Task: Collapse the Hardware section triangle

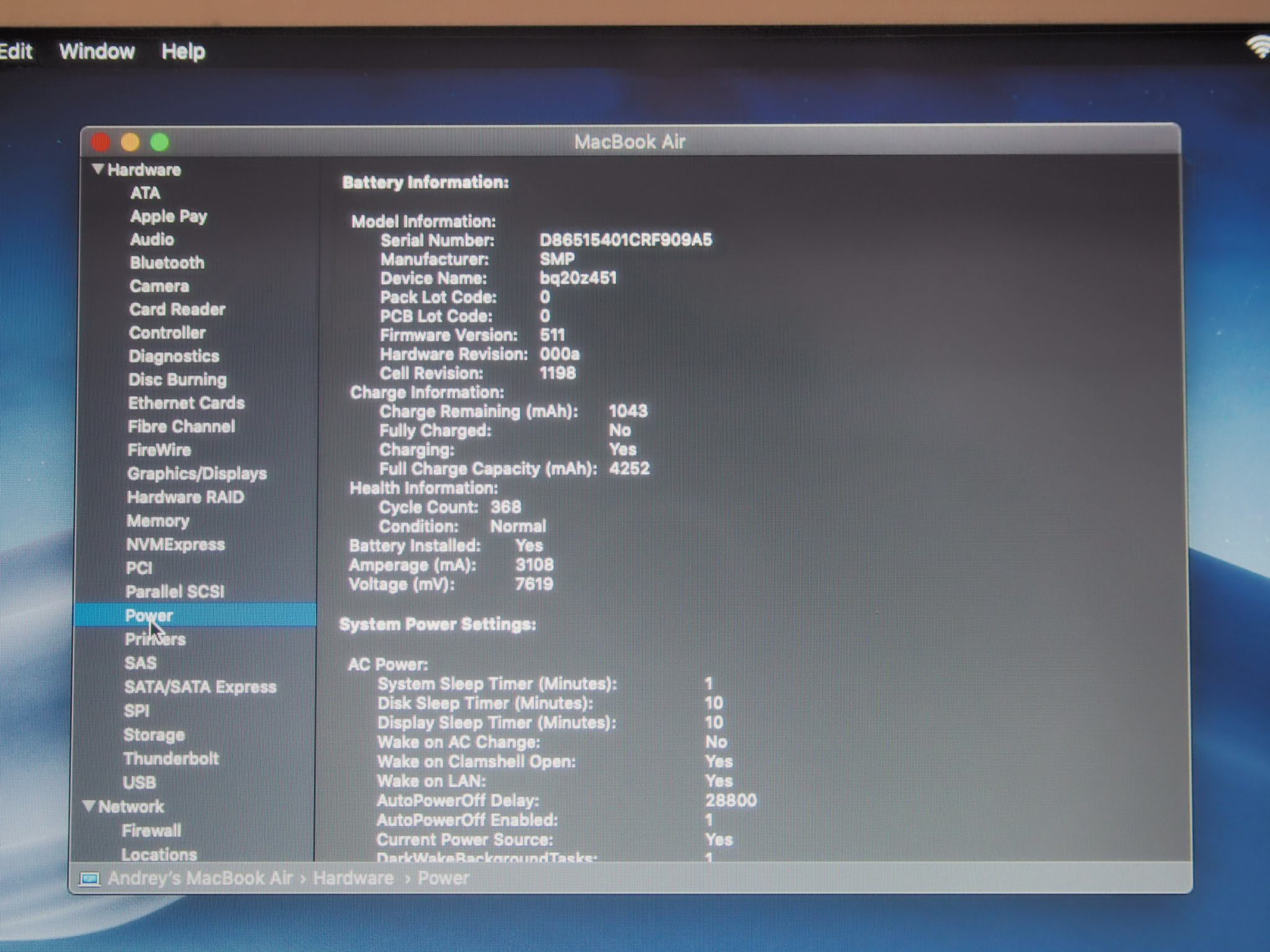Action: pos(97,169)
